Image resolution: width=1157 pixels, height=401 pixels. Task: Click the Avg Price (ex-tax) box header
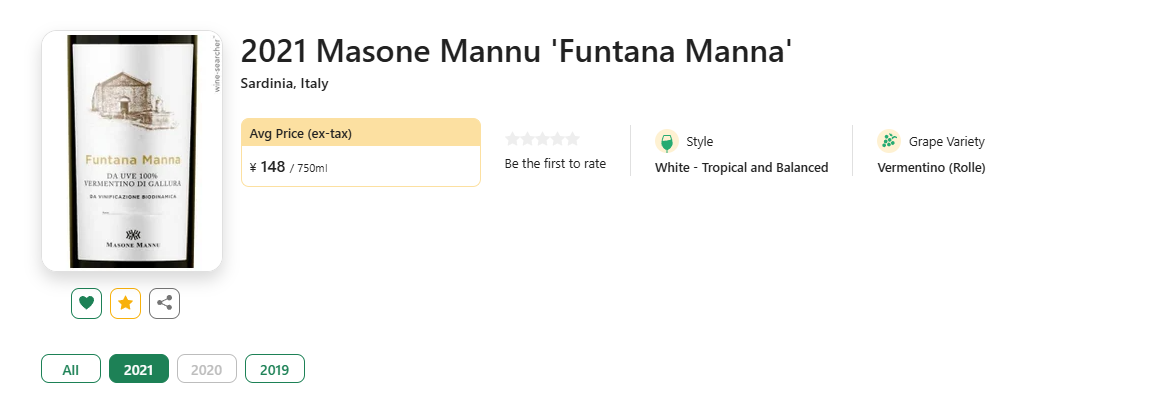coord(361,133)
